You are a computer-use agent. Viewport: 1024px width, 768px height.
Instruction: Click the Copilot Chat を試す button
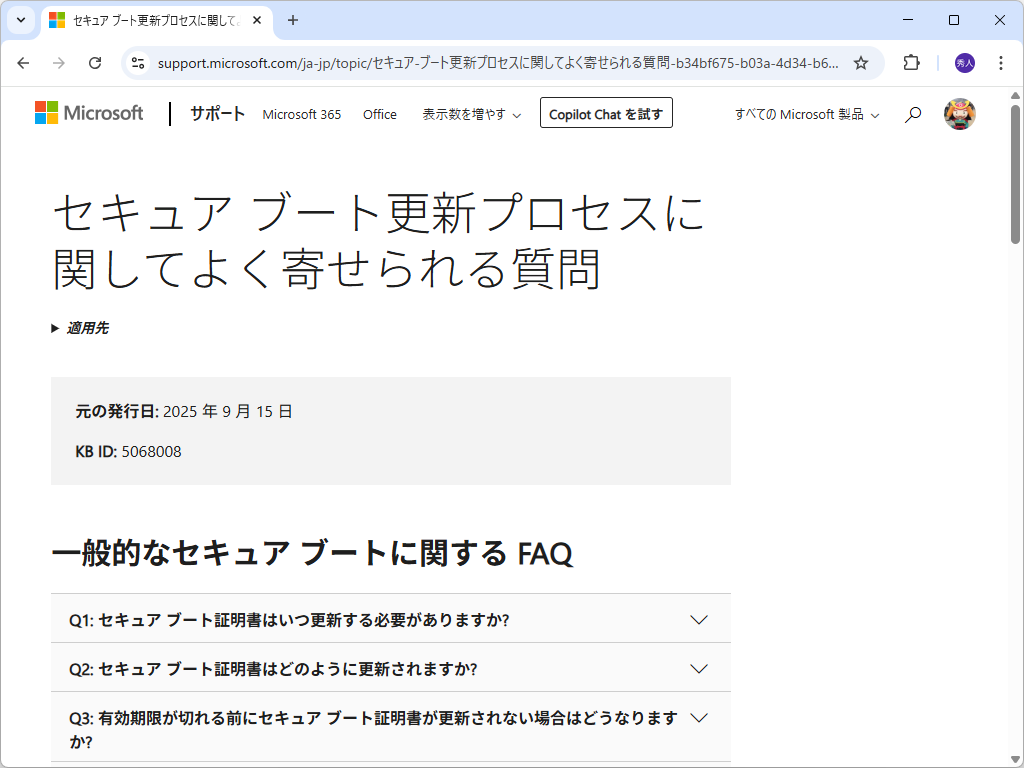pos(606,113)
